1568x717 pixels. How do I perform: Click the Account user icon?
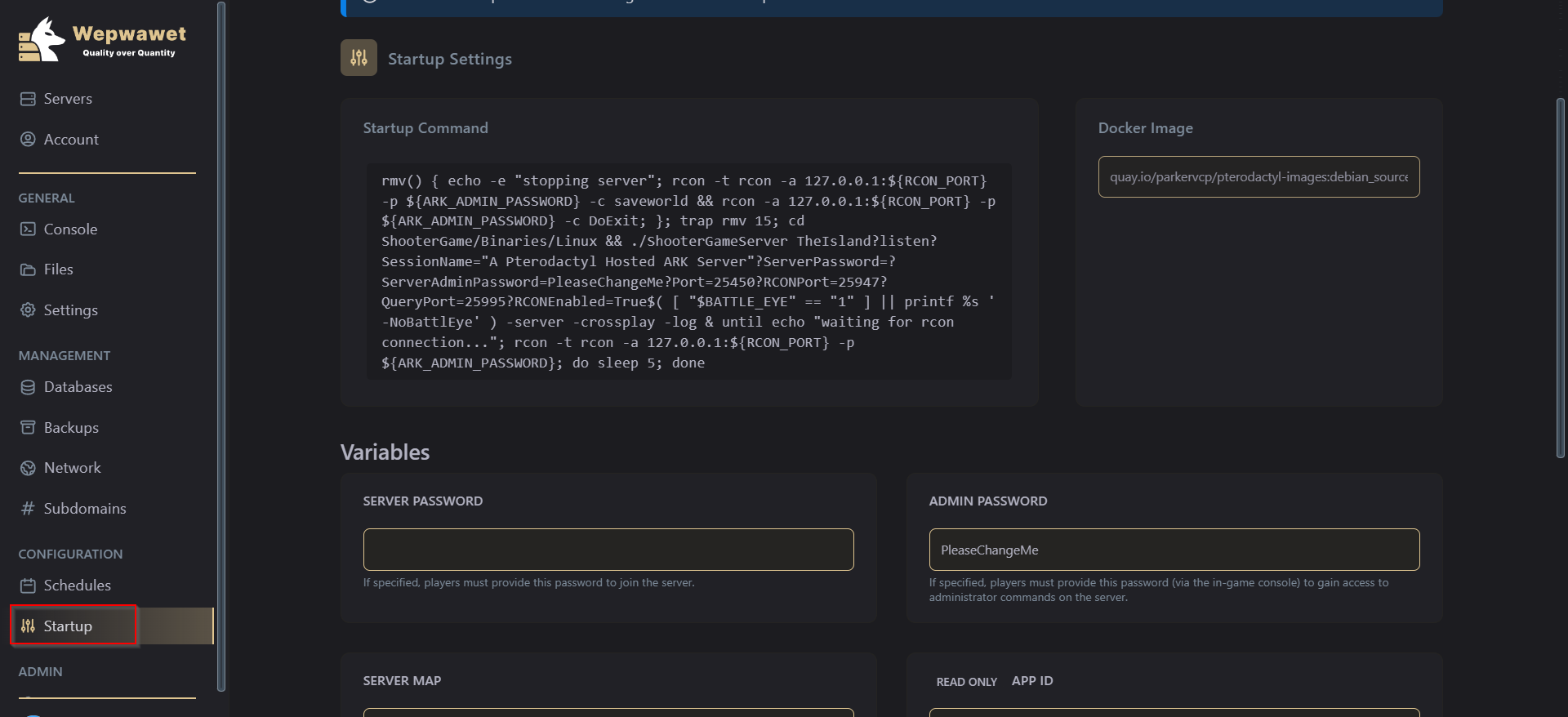point(28,140)
